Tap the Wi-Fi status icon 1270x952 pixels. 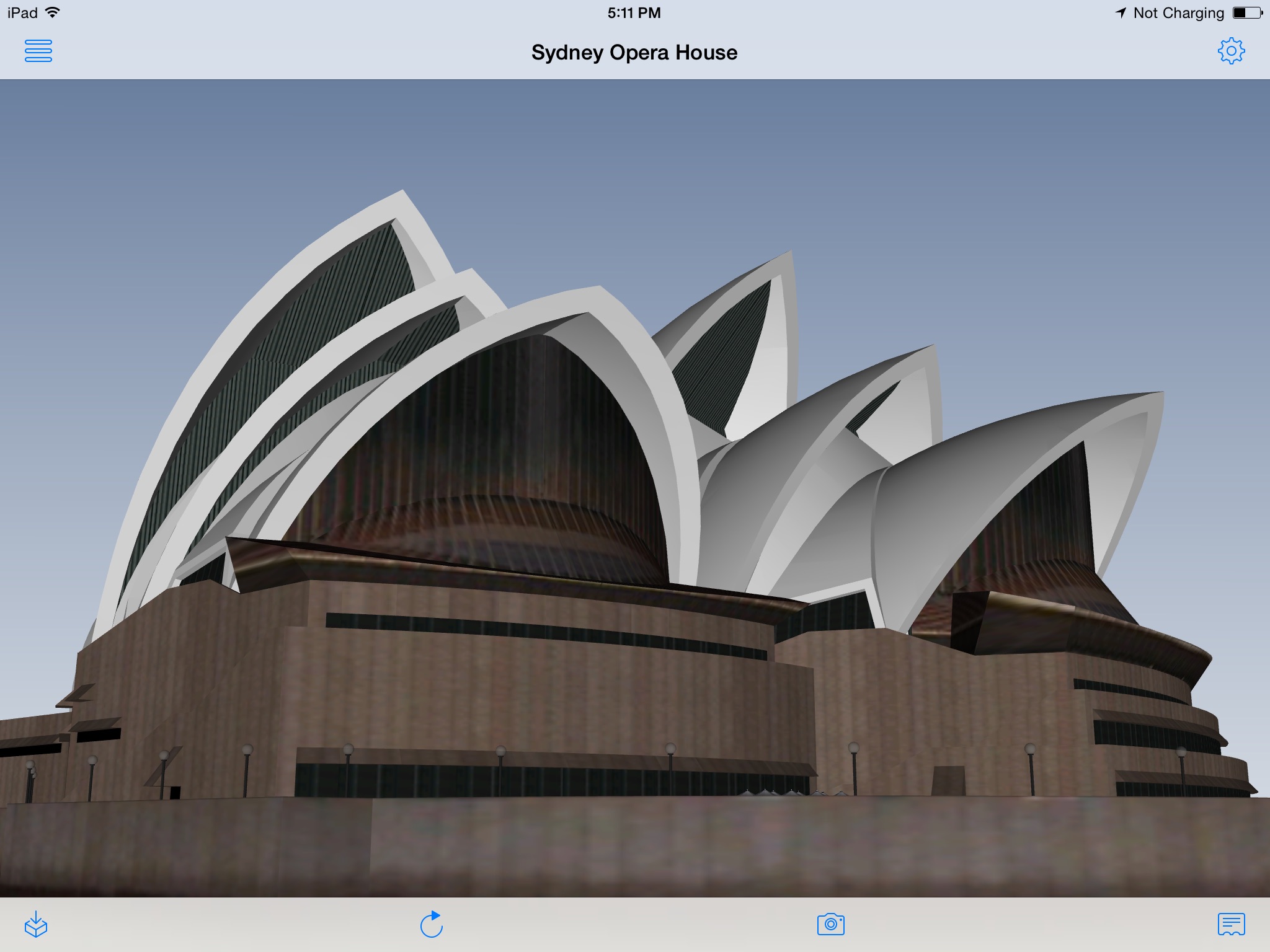53,12
